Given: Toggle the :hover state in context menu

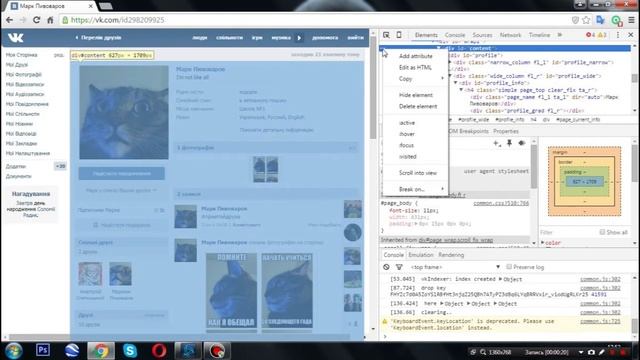Looking at the screenshot, I should [407, 134].
